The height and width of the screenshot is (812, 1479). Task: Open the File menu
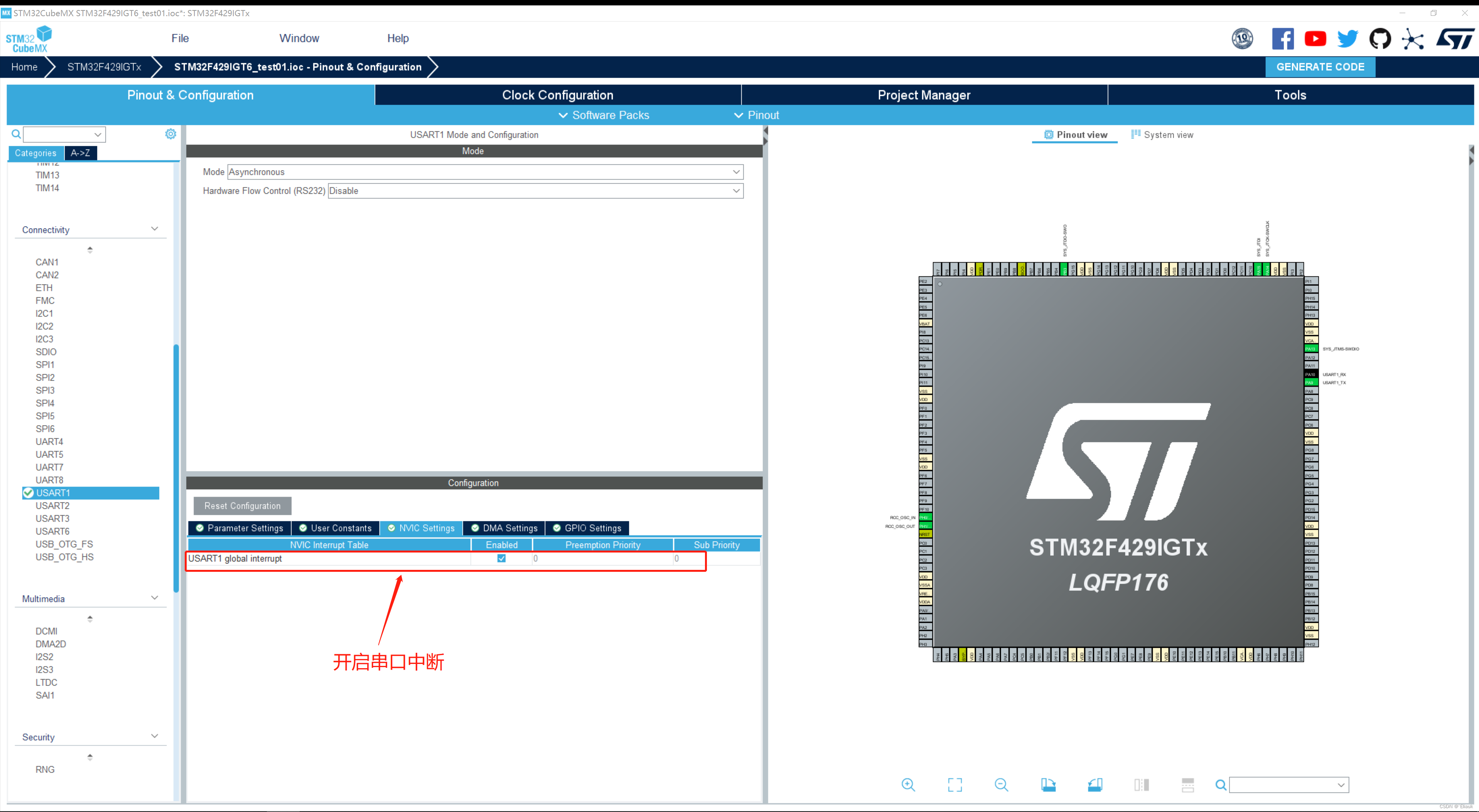tap(180, 38)
